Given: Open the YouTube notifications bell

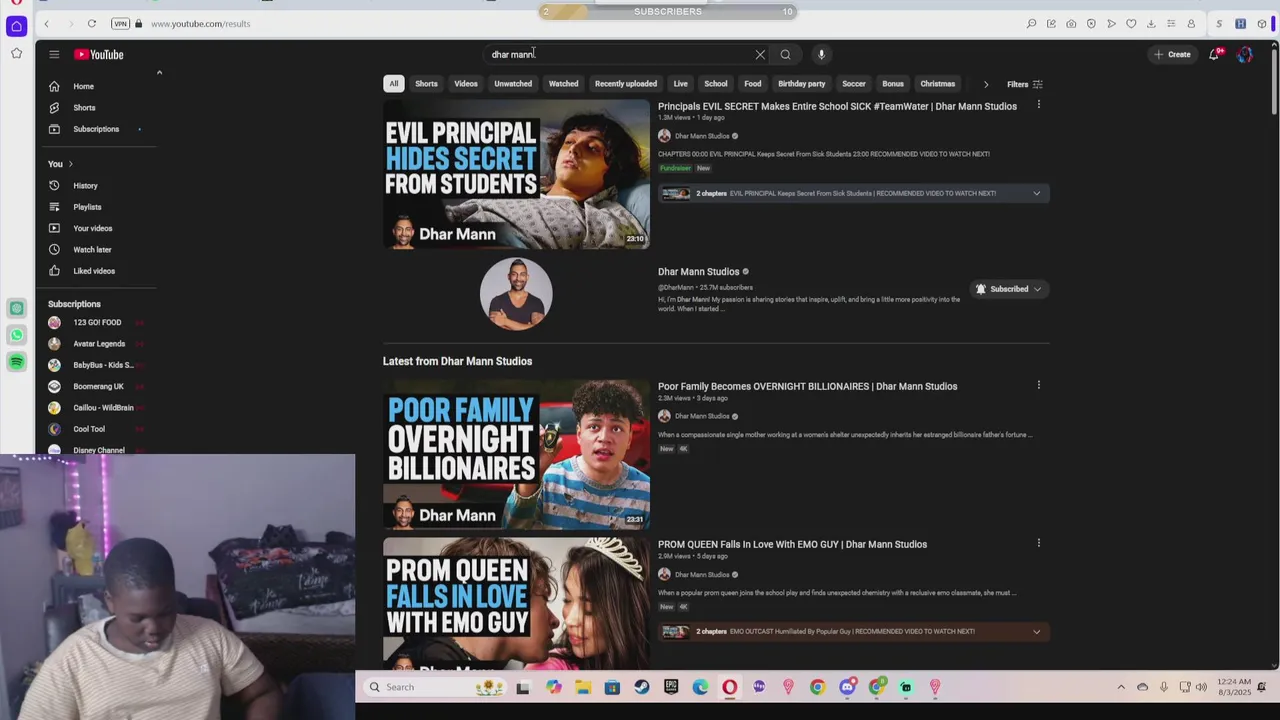Looking at the screenshot, I should [x=1214, y=54].
